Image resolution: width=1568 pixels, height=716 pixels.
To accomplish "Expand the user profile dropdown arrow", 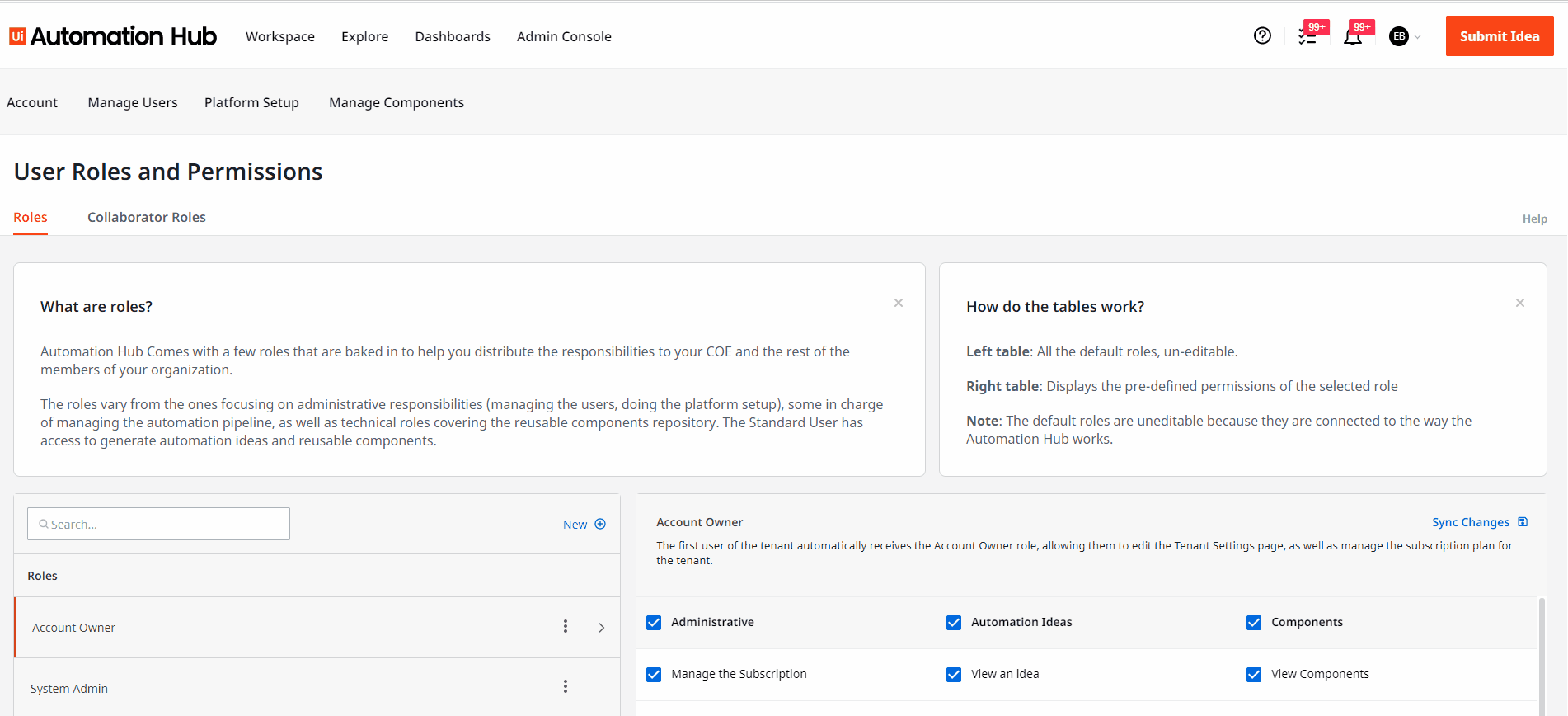I will tap(1418, 37).
